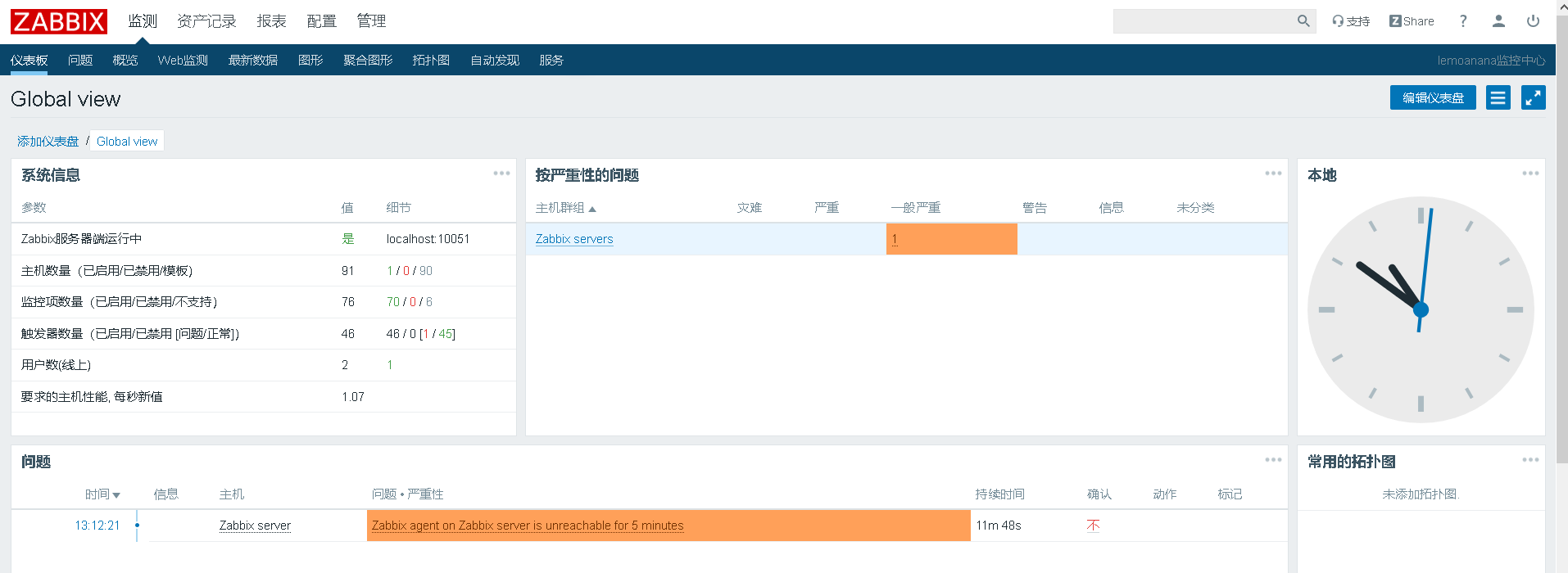
Task: Click into the top search field
Action: (x=1203, y=21)
